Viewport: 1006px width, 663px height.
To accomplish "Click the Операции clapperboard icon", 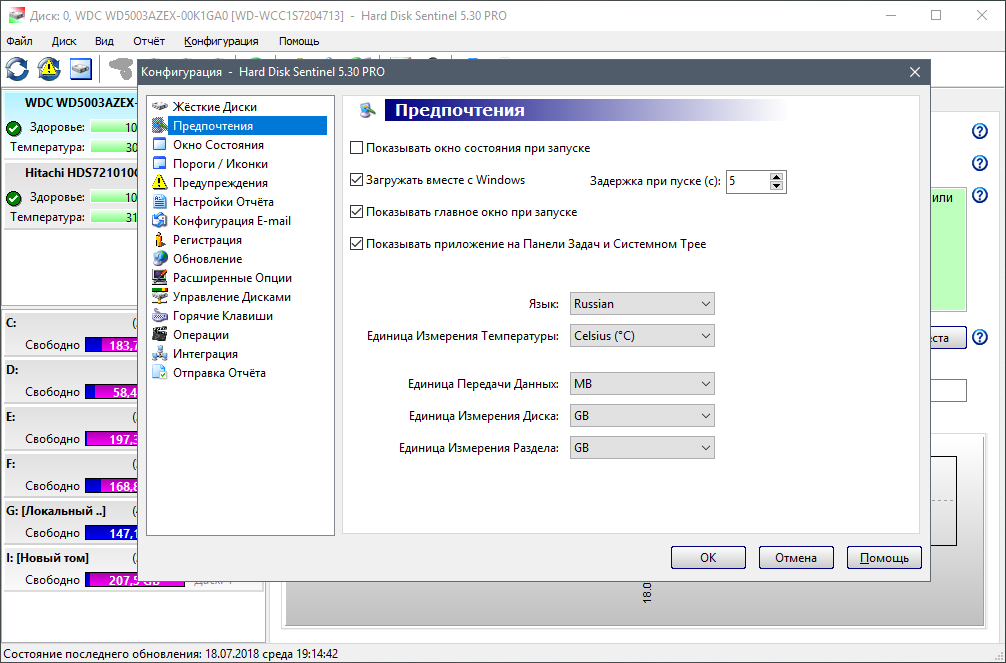I will 160,334.
